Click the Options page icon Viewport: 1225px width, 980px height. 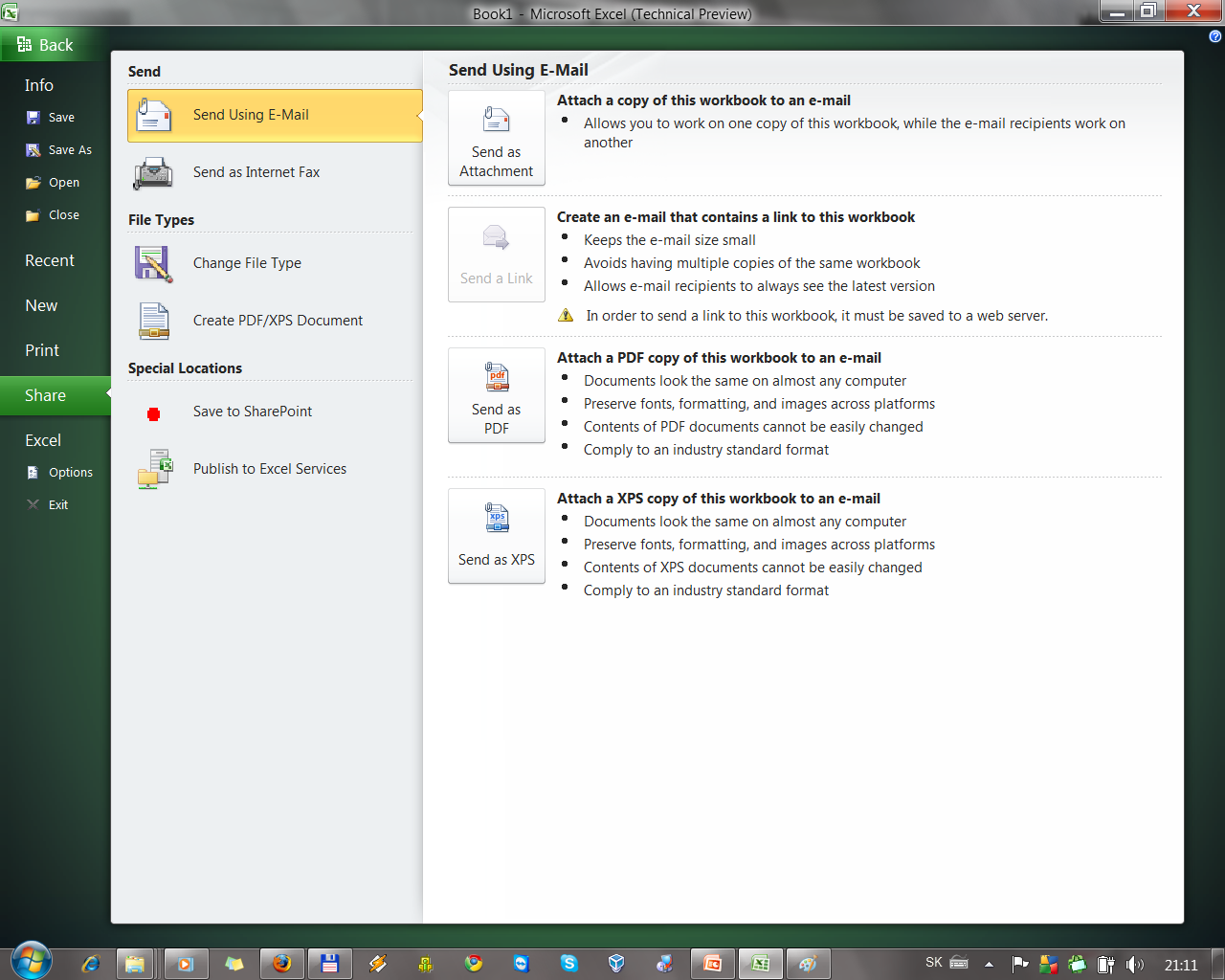pos(33,473)
